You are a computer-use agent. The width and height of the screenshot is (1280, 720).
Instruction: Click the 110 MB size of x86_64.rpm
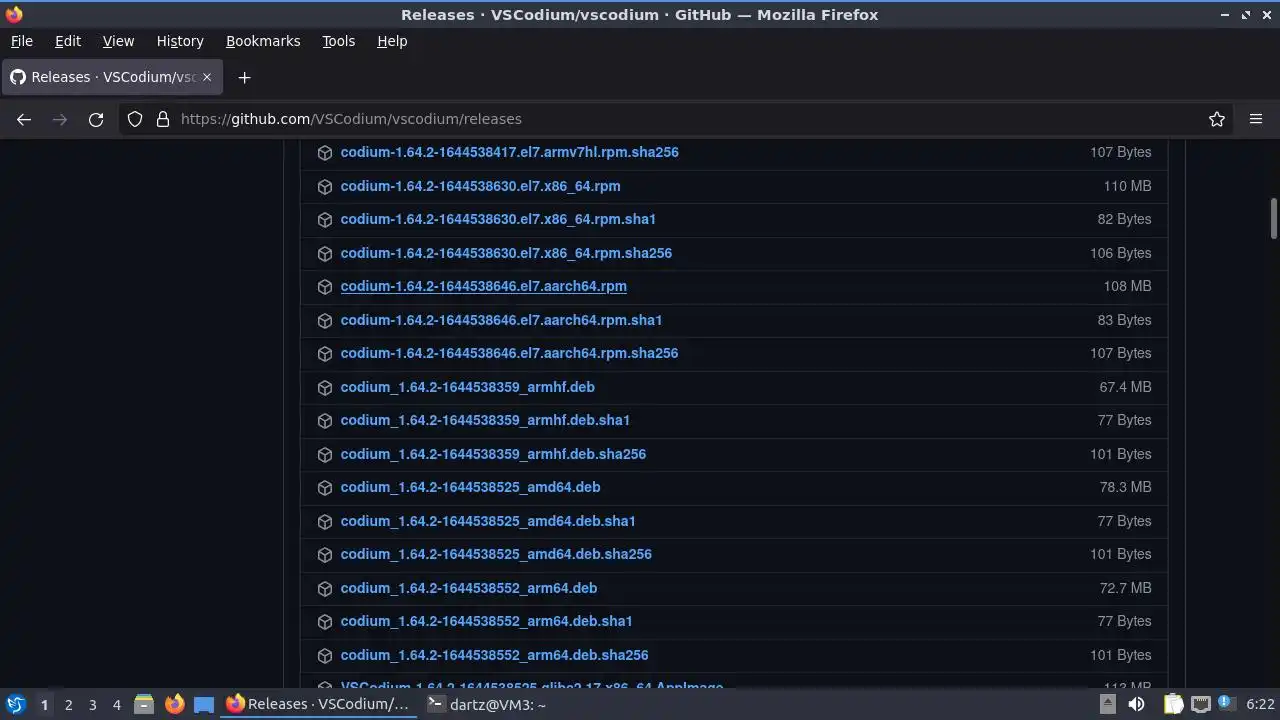1127,186
